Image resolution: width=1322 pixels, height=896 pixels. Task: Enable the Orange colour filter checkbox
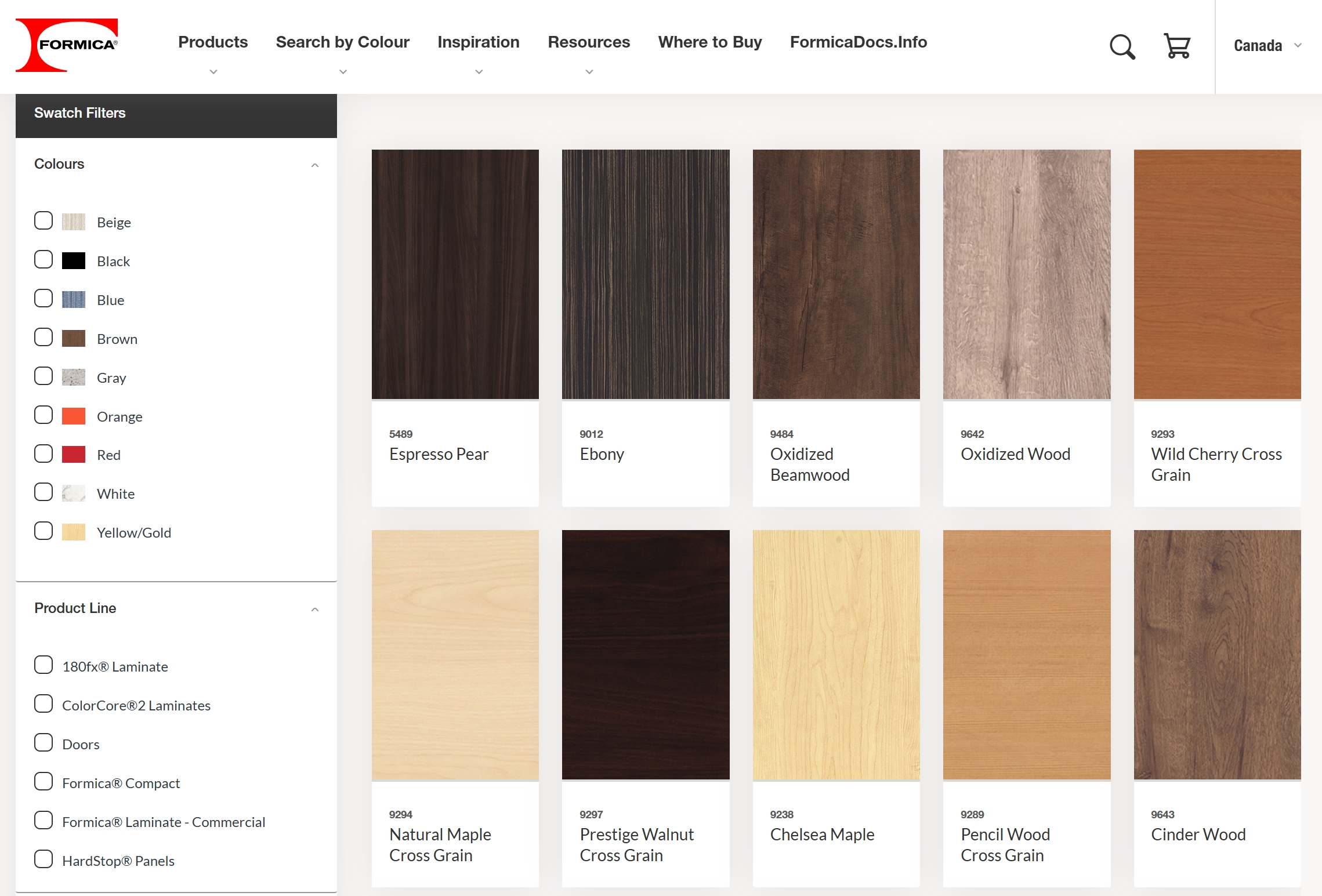point(44,415)
